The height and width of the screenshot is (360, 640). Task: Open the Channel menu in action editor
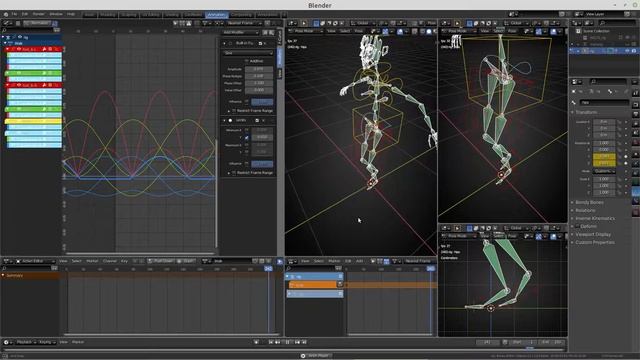[x=110, y=261]
